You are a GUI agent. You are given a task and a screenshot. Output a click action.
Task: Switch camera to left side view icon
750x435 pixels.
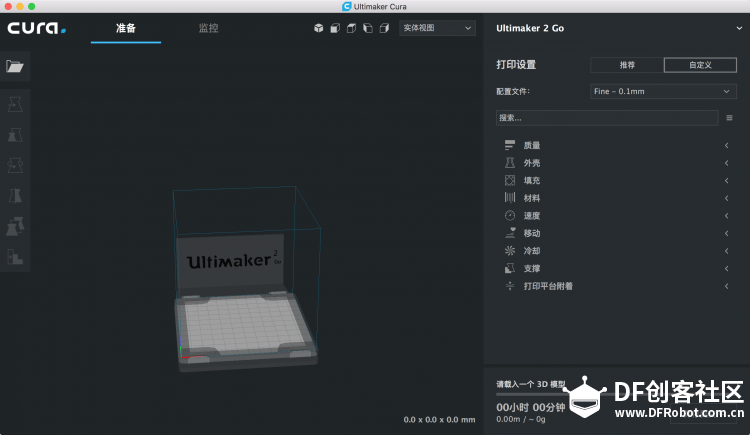[367, 28]
